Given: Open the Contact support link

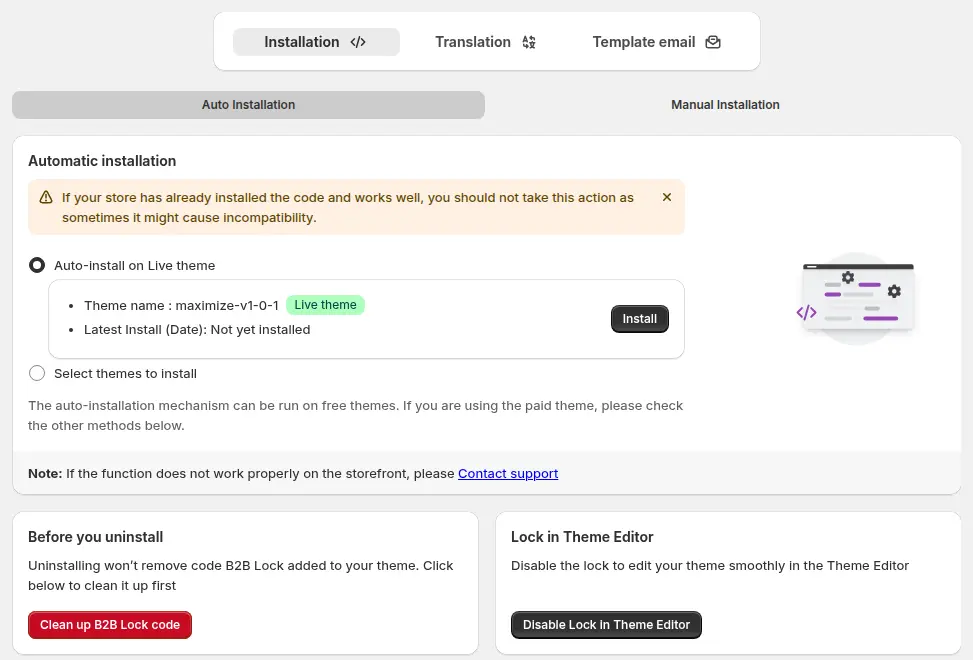Looking at the screenshot, I should (508, 473).
